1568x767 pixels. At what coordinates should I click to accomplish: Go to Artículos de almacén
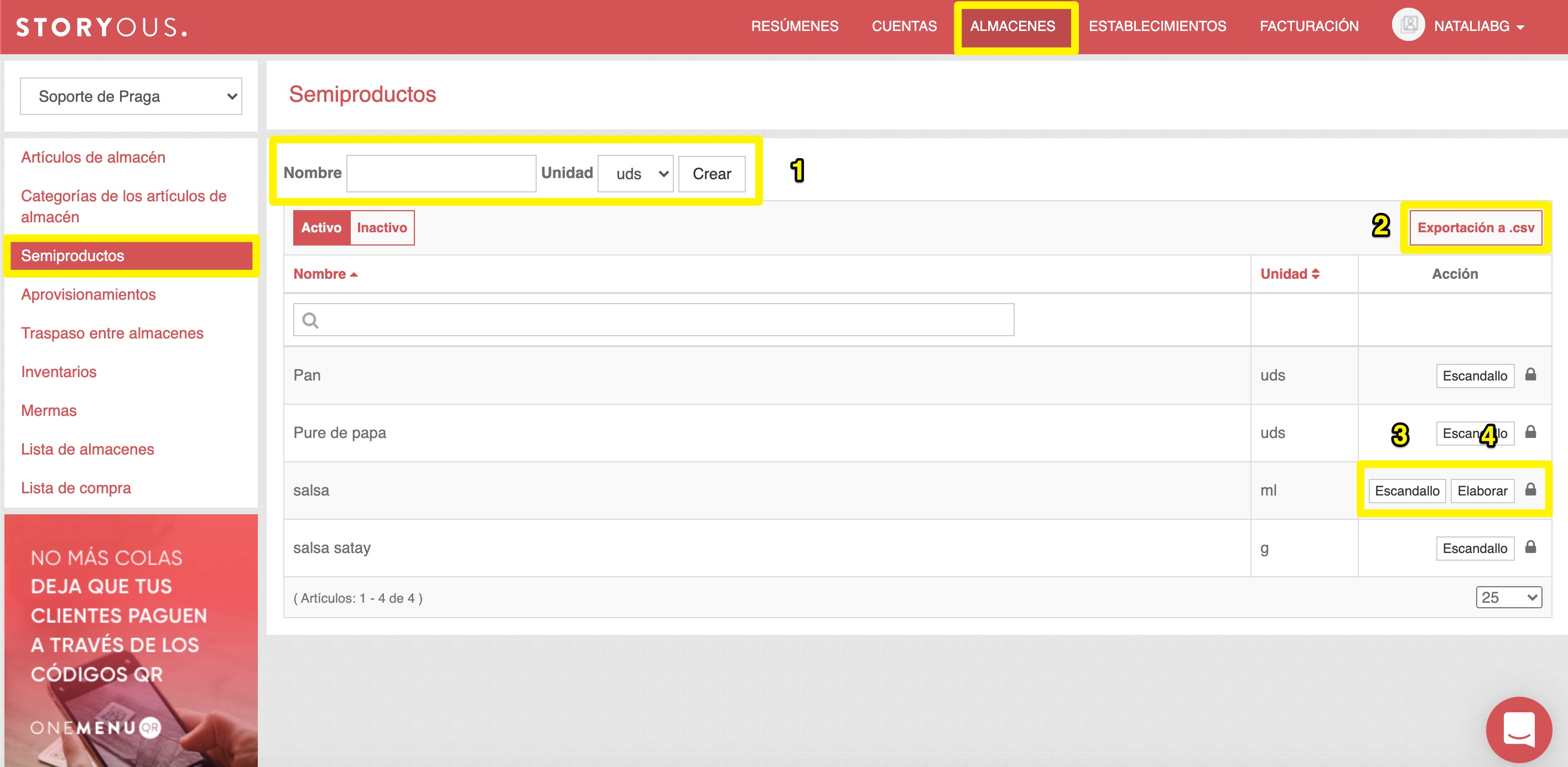93,158
